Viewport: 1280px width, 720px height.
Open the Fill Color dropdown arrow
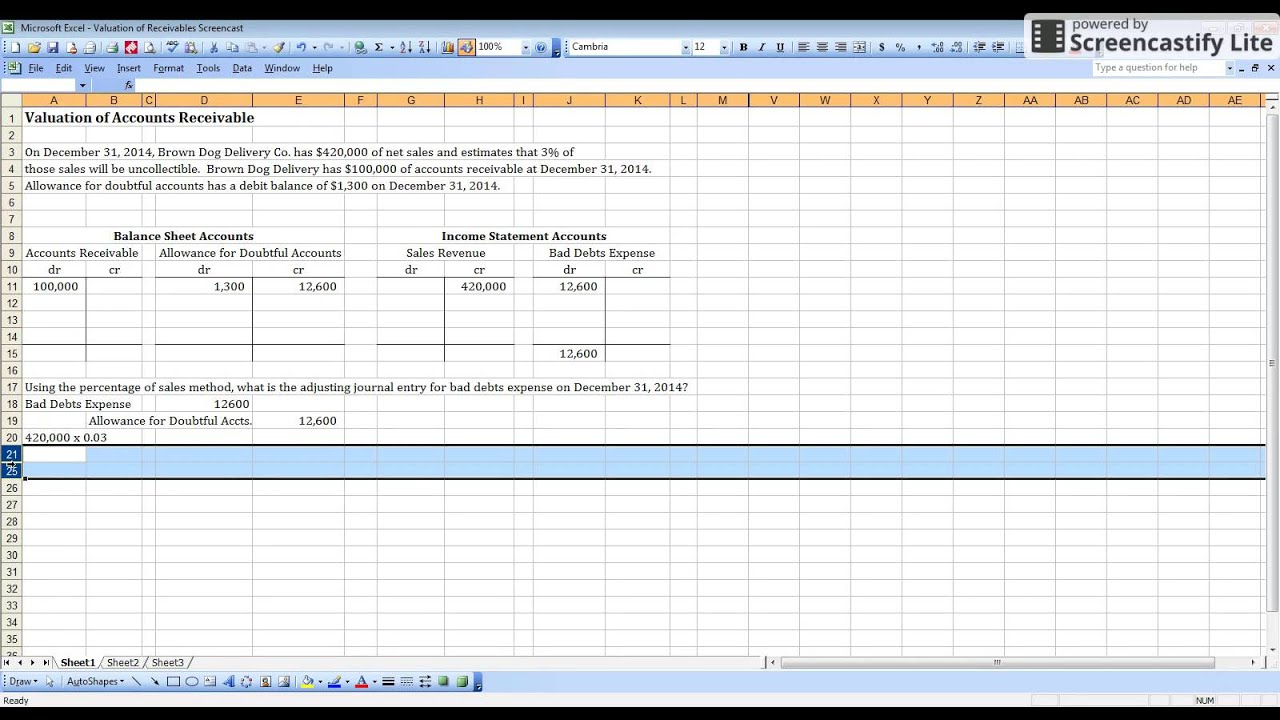coord(320,682)
